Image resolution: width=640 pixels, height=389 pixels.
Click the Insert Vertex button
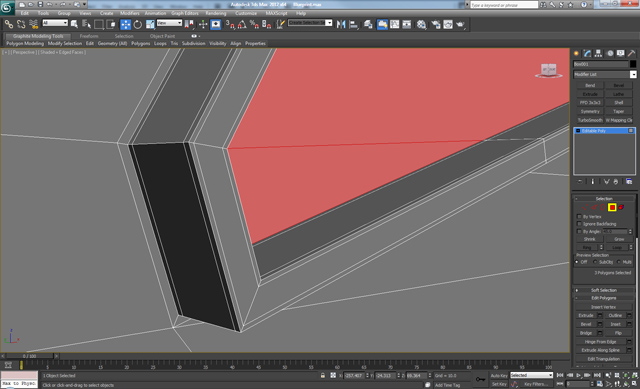point(603,307)
